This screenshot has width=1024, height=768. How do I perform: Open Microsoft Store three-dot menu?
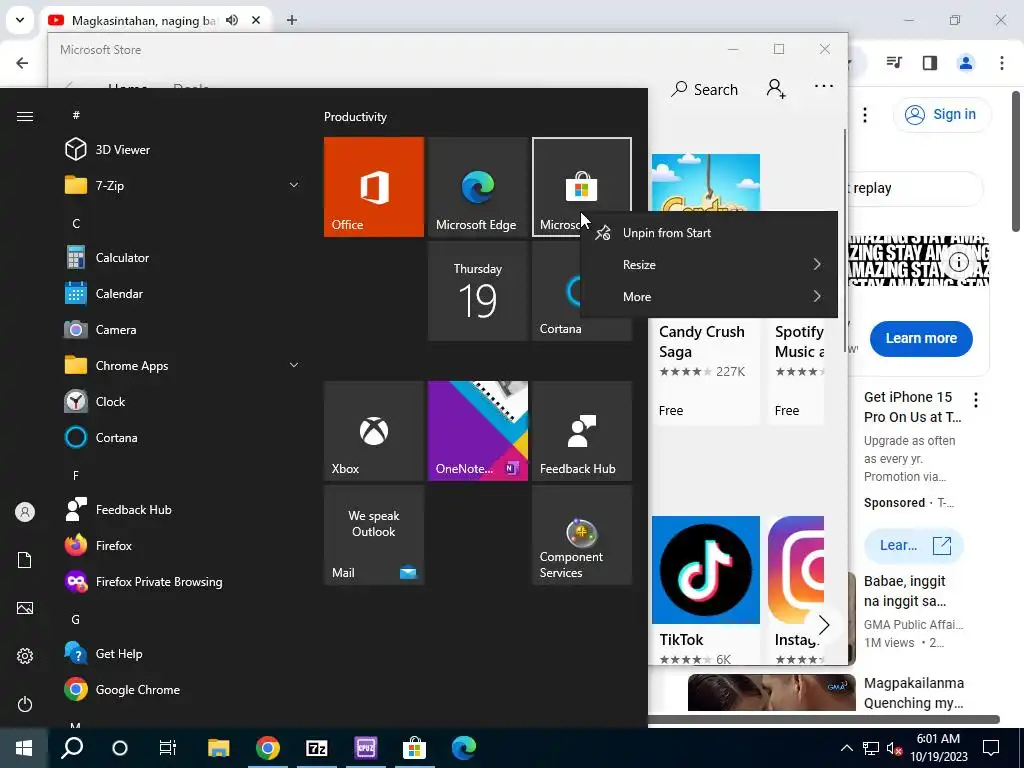coord(824,86)
